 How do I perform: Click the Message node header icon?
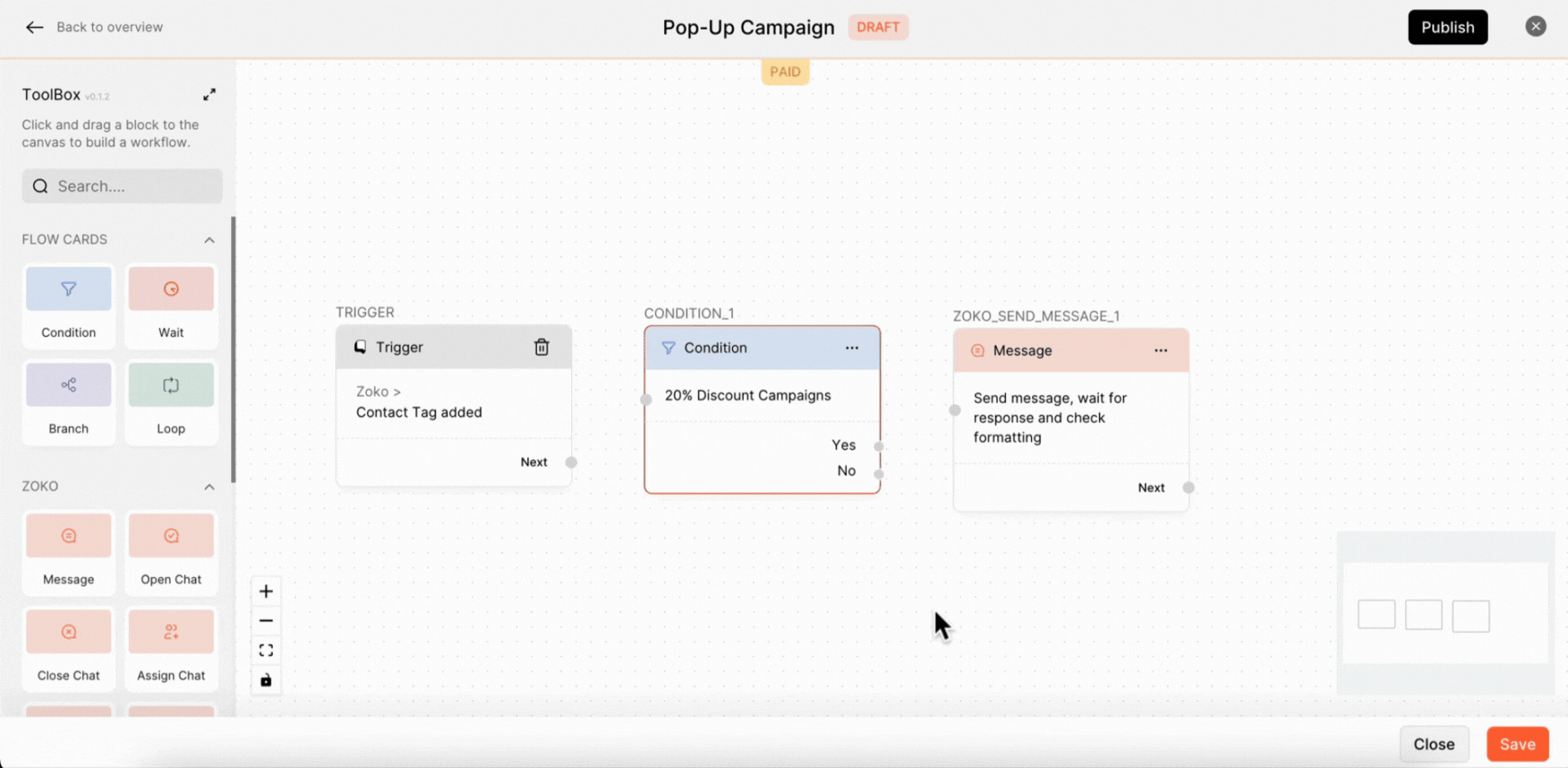977,350
